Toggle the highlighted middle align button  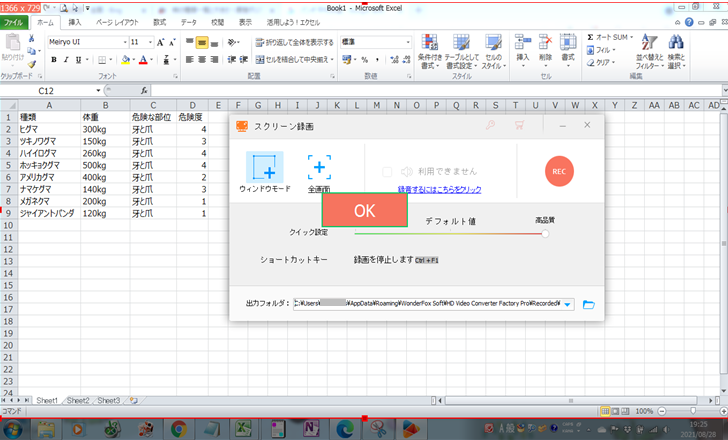tap(202, 43)
